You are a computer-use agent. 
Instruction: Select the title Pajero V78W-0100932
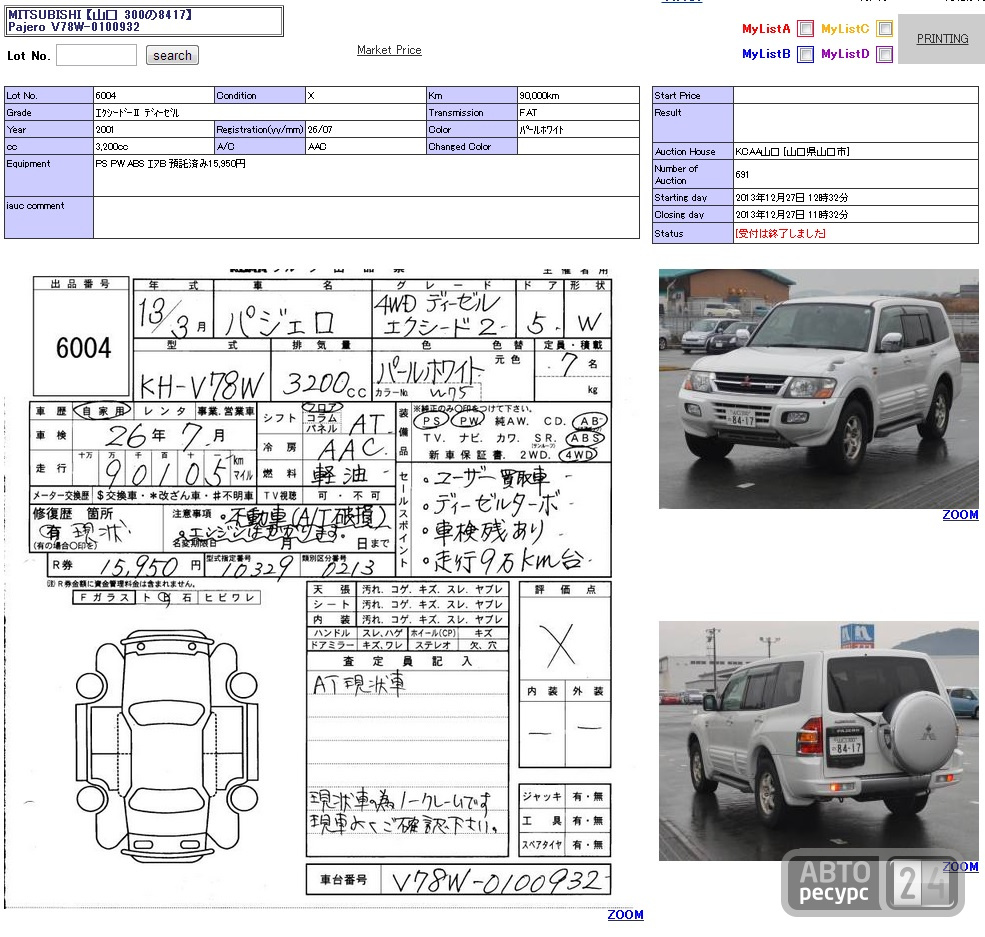tap(73, 27)
